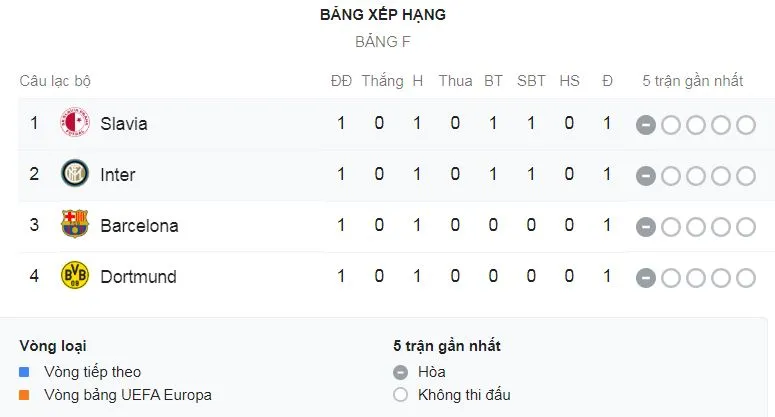
Task: Click the blue Vòng tiếp theo swatch
Action: pos(25,372)
